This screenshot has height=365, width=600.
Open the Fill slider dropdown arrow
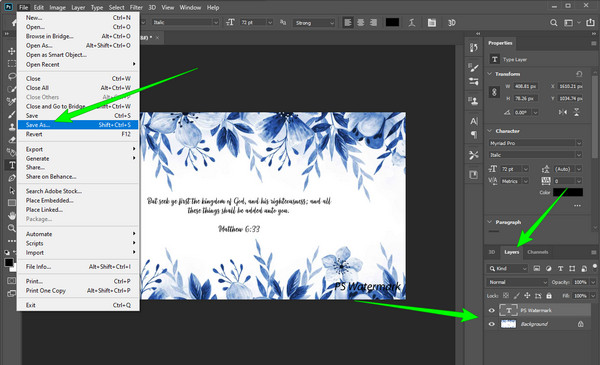593,295
